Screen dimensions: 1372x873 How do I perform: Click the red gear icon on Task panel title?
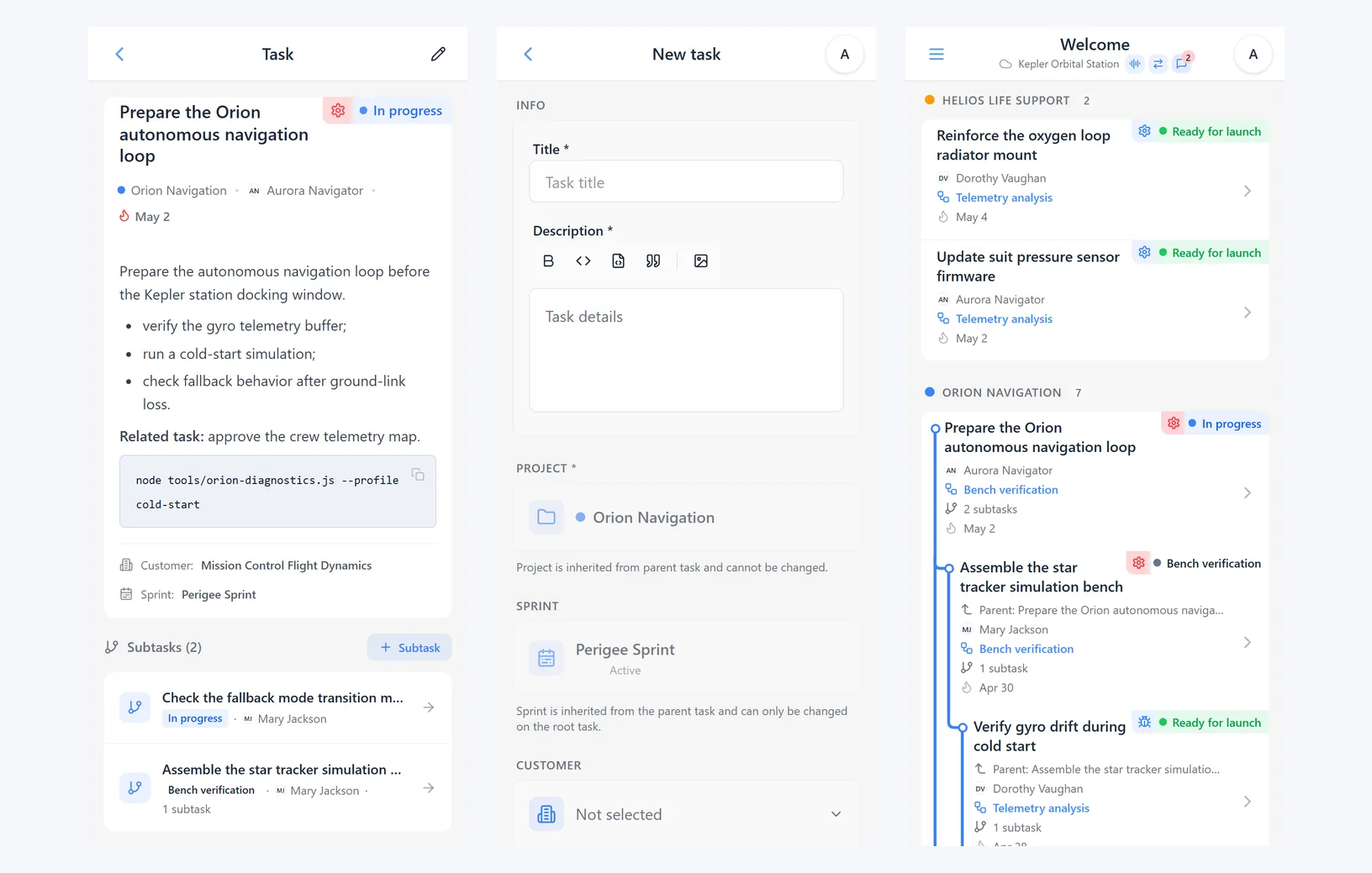[338, 110]
